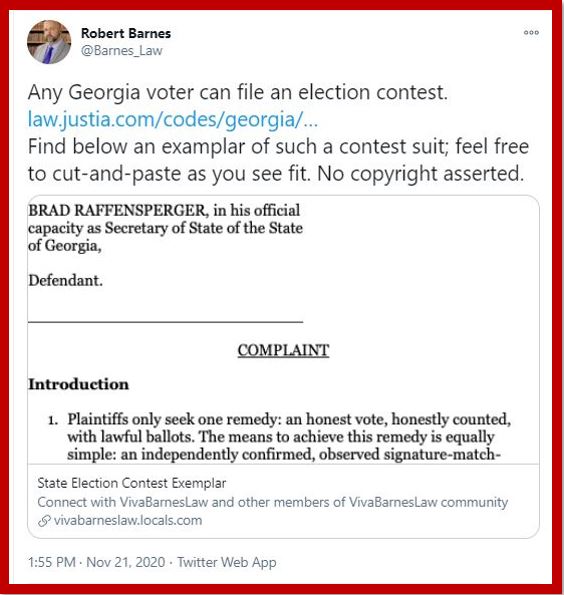Click the Plaintiffs only seek paragraph
Image resolution: width=564 pixels, height=595 pixels.
click(288, 437)
